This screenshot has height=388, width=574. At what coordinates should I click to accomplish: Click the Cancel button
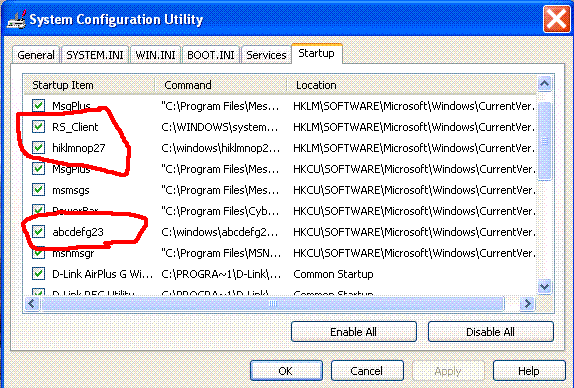[x=367, y=371]
